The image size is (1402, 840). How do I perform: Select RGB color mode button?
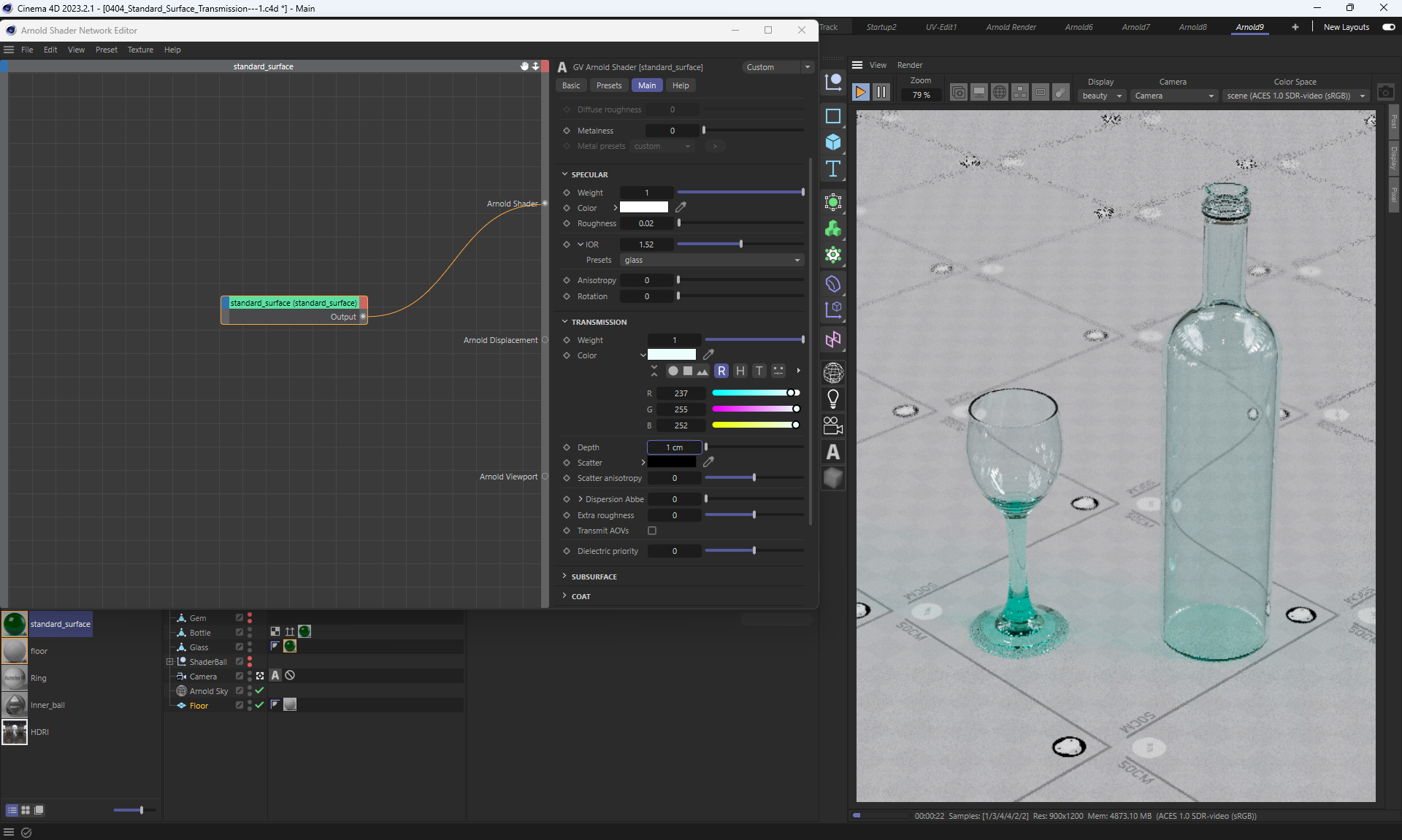721,371
